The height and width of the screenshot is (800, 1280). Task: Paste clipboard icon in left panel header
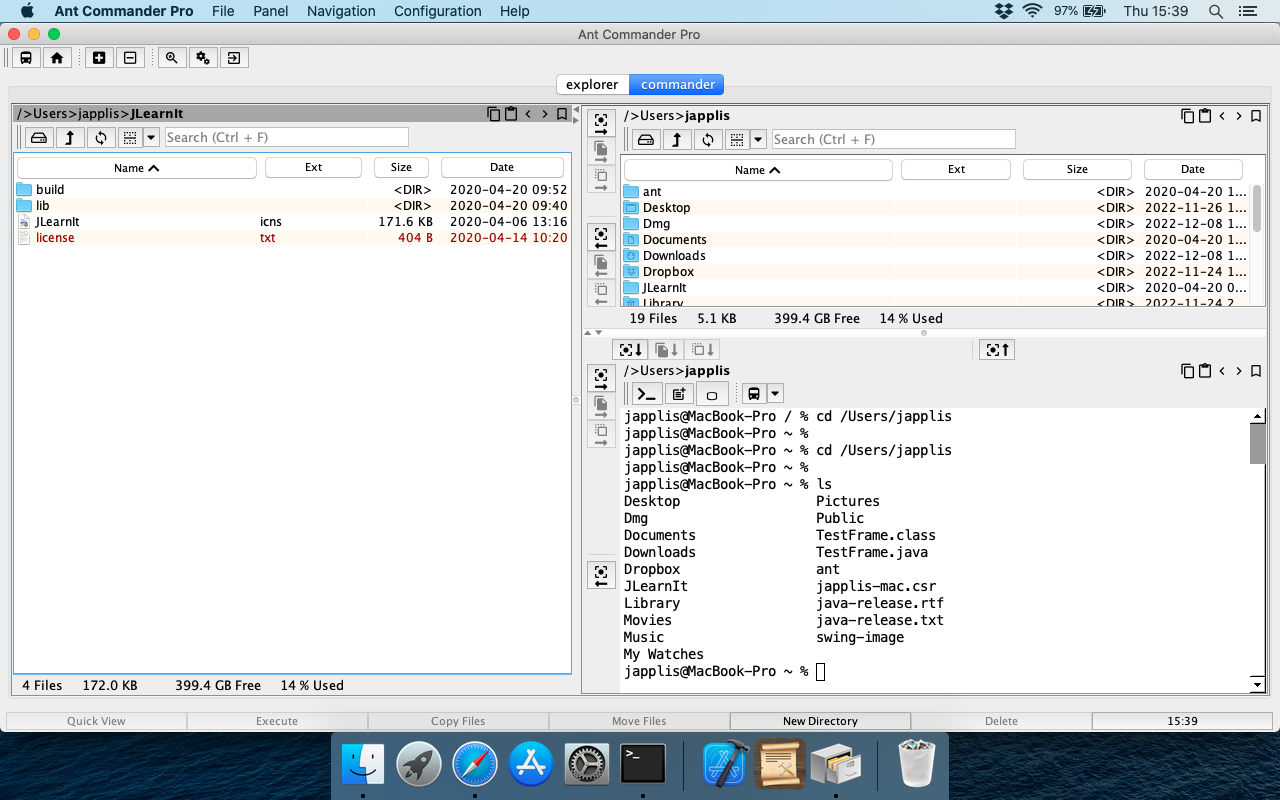(510, 114)
